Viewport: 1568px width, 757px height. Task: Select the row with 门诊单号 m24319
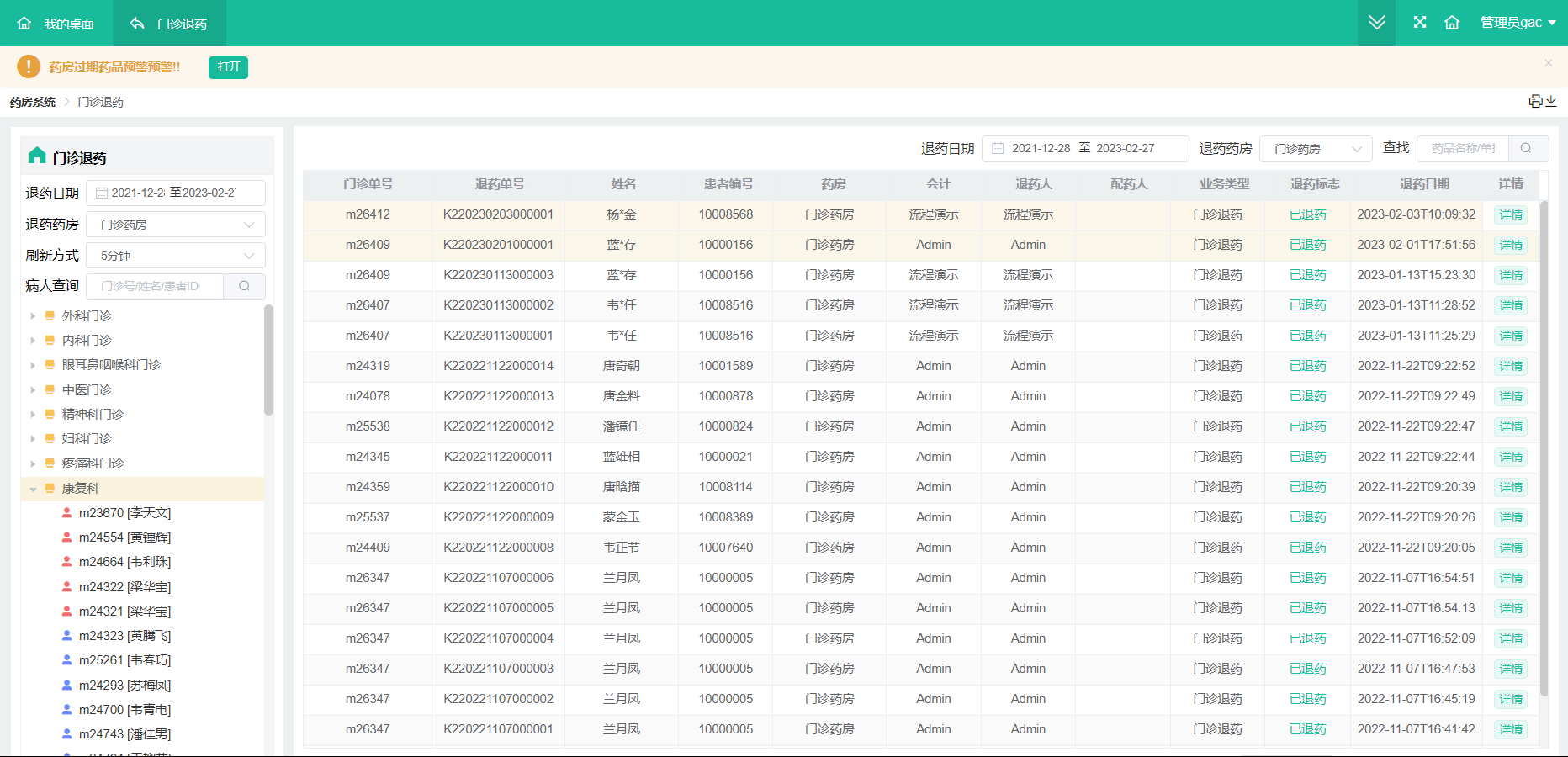(921, 366)
